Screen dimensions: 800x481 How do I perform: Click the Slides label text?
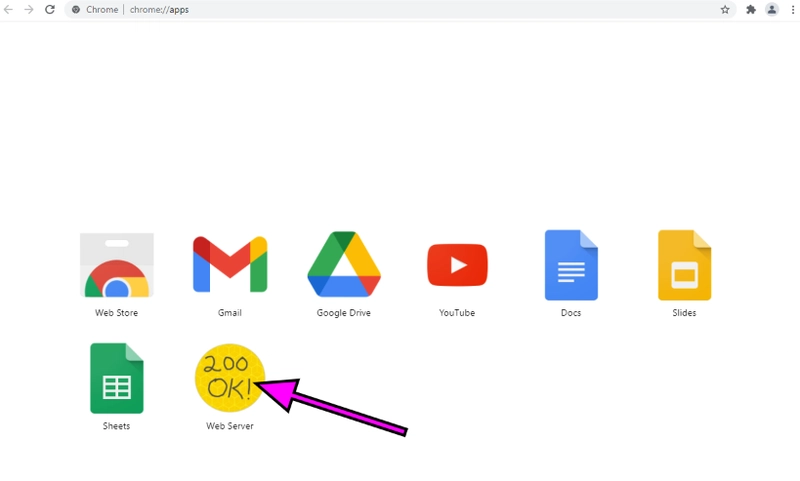pyautogui.click(x=684, y=313)
